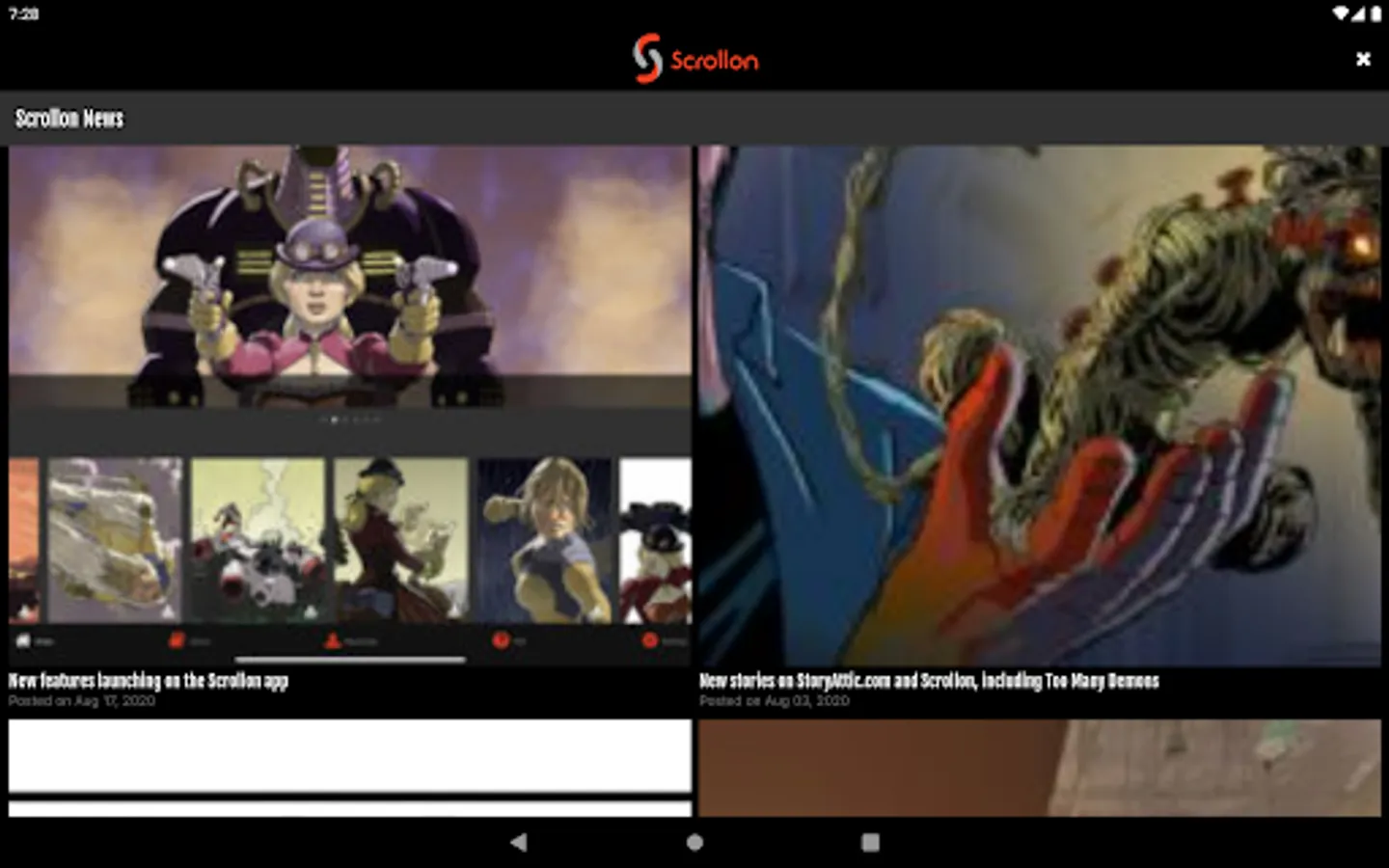Open 'New features launching on the Scrollon app'
Screen dimensions: 1389x868
[149, 680]
